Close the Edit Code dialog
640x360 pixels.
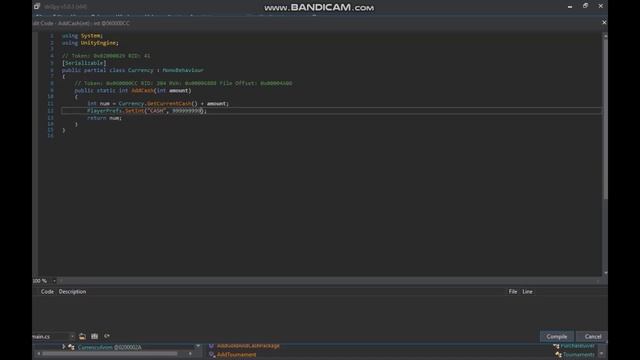pos(604,22)
